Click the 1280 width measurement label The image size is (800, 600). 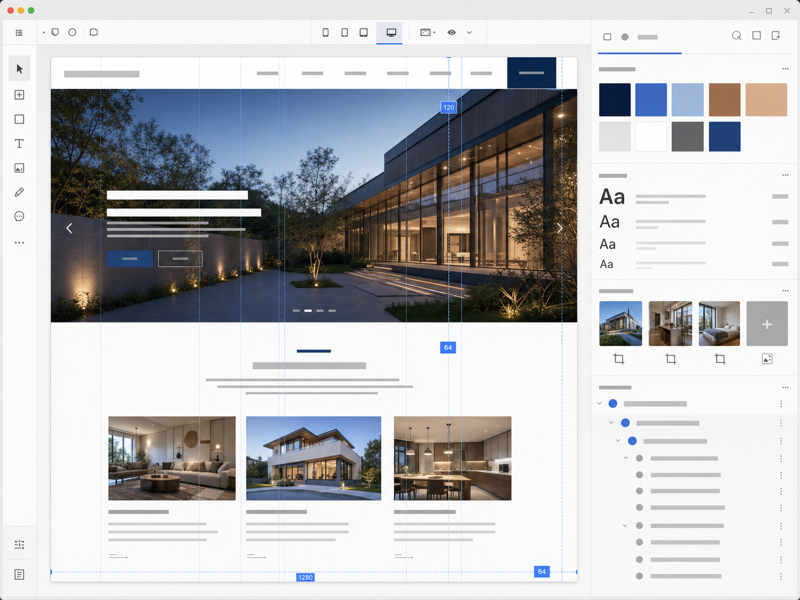[x=305, y=577]
